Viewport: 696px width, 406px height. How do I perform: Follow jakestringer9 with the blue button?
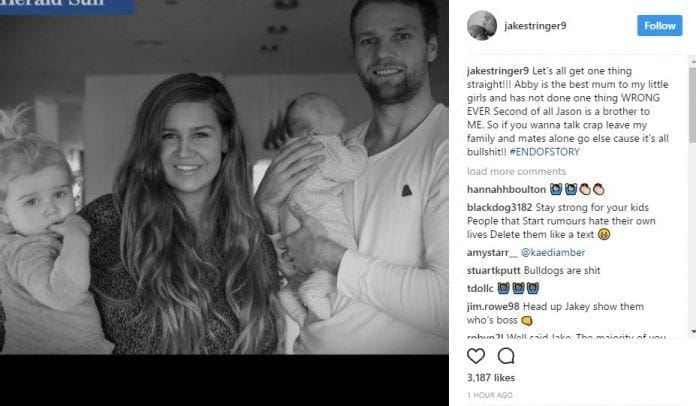click(x=660, y=26)
